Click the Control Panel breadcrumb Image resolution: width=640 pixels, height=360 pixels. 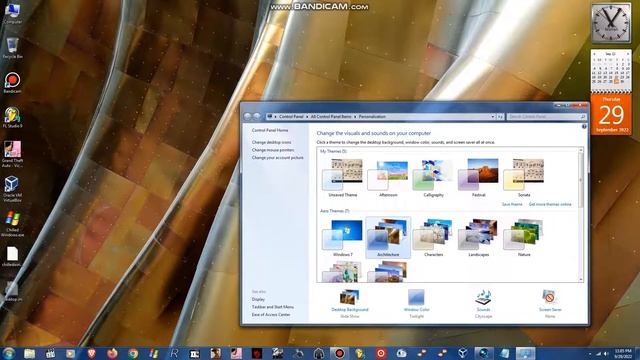click(291, 117)
